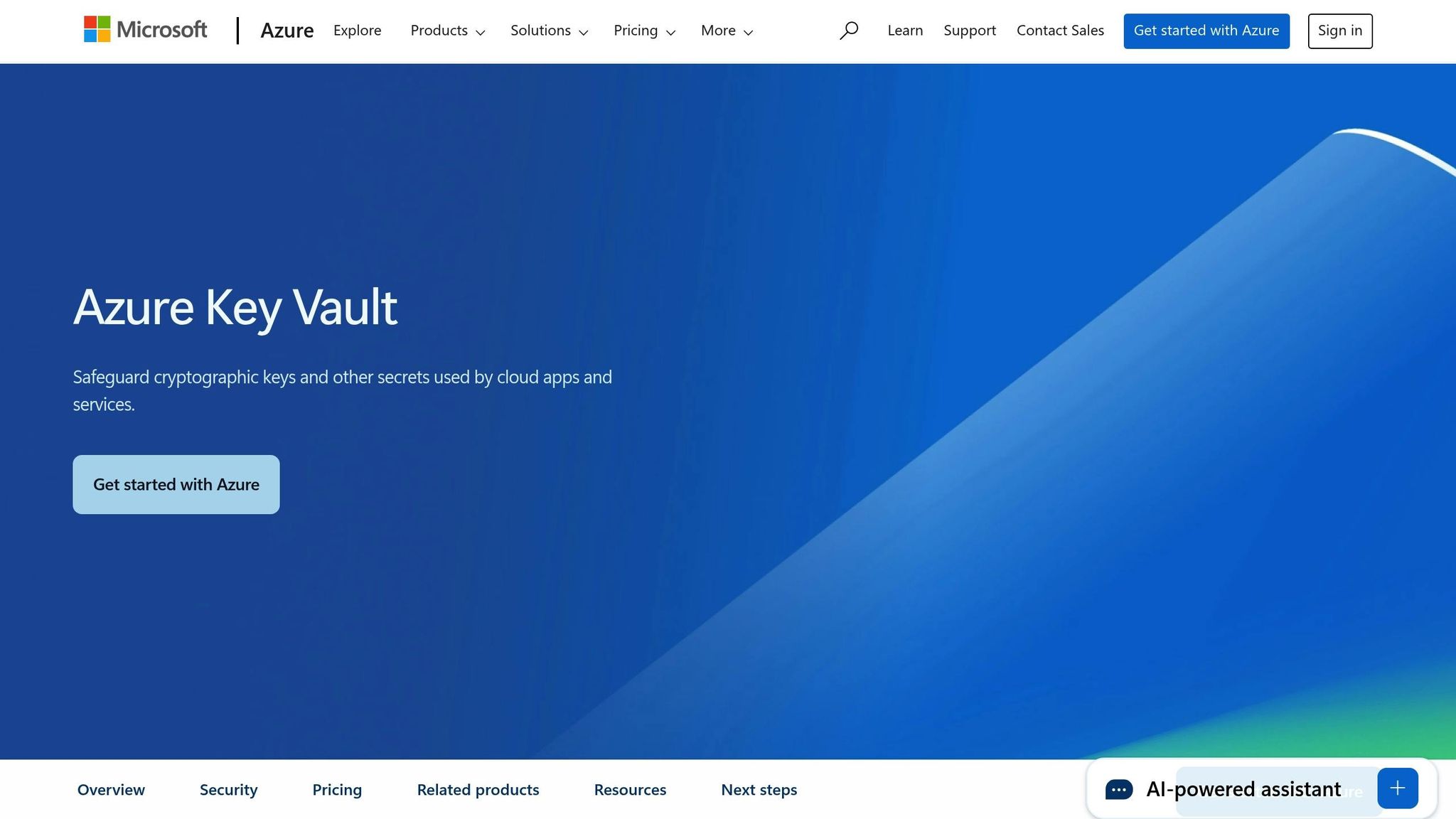1456x819 pixels.
Task: Click the Explore navigation item
Action: (357, 31)
